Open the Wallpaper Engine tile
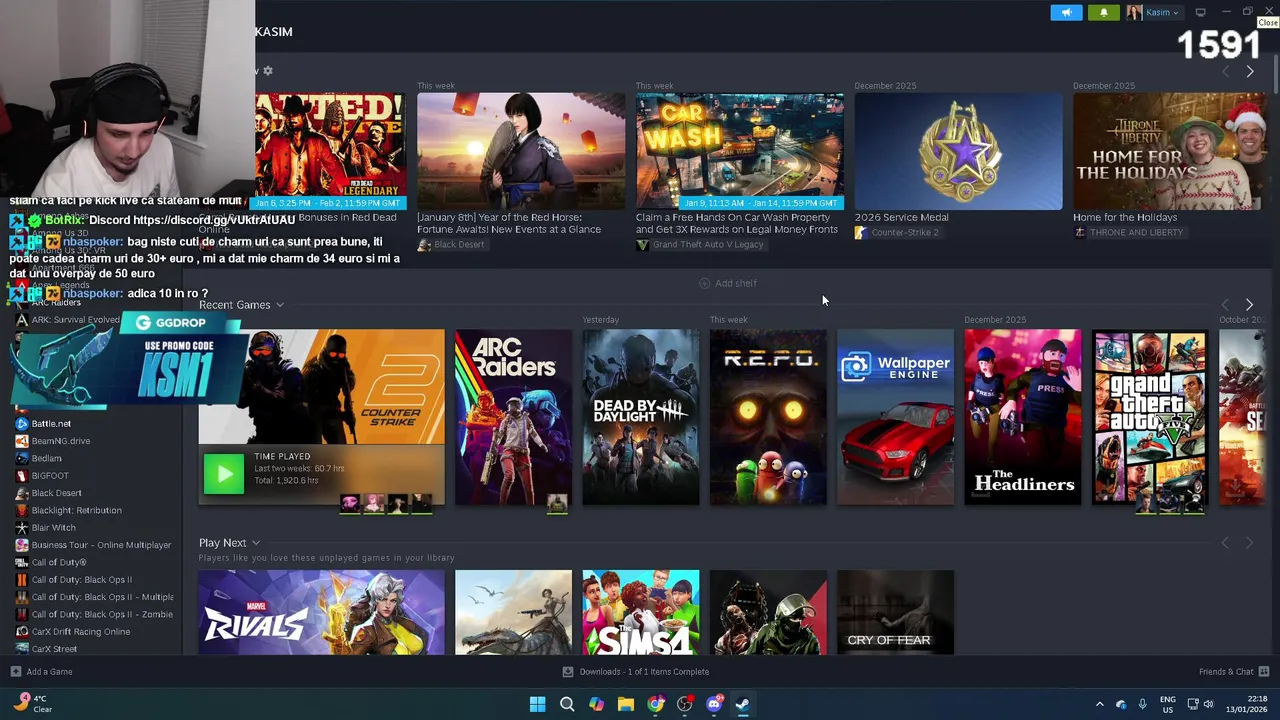Viewport: 1280px width, 720px height. pyautogui.click(x=895, y=417)
